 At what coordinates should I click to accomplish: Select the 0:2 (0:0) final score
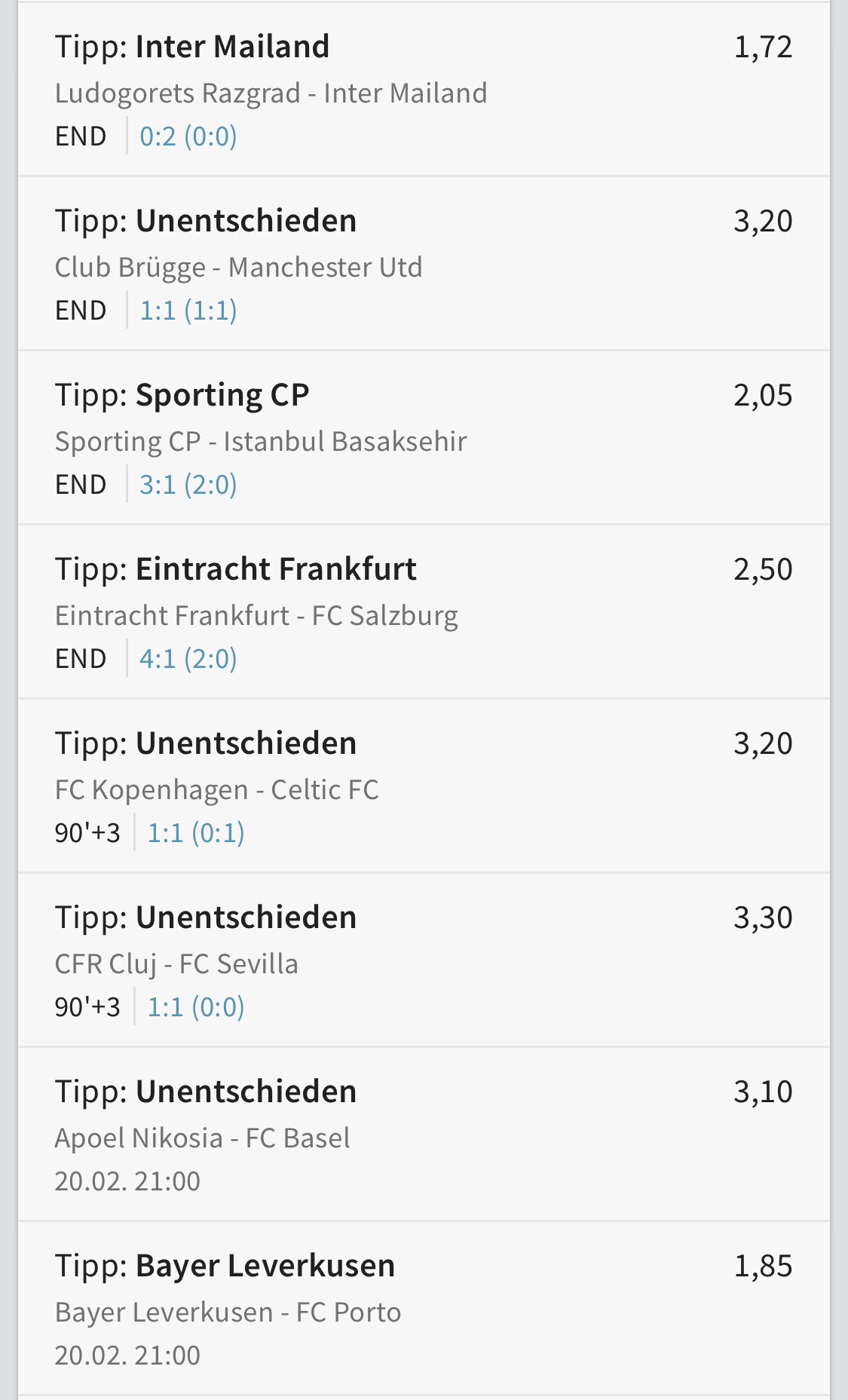(x=188, y=136)
